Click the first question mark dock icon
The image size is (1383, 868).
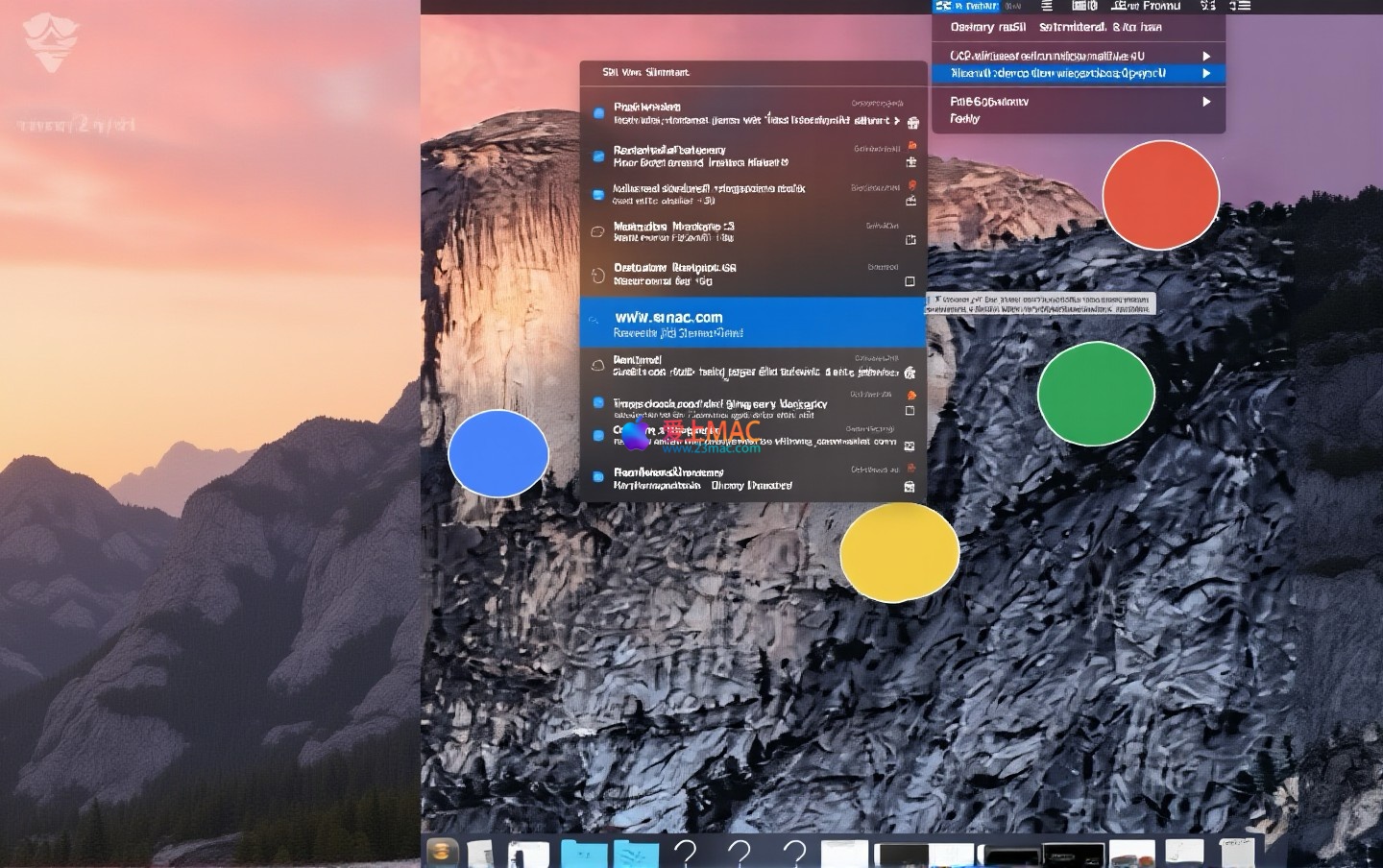685,853
